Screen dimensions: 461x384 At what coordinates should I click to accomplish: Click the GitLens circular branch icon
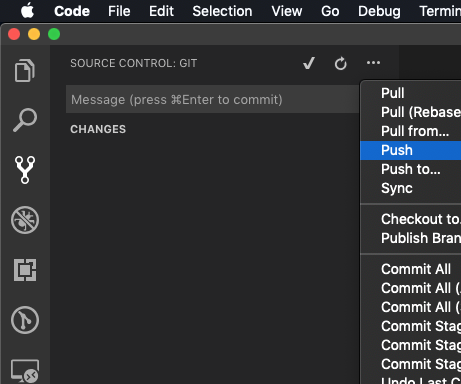pyautogui.click(x=25, y=320)
